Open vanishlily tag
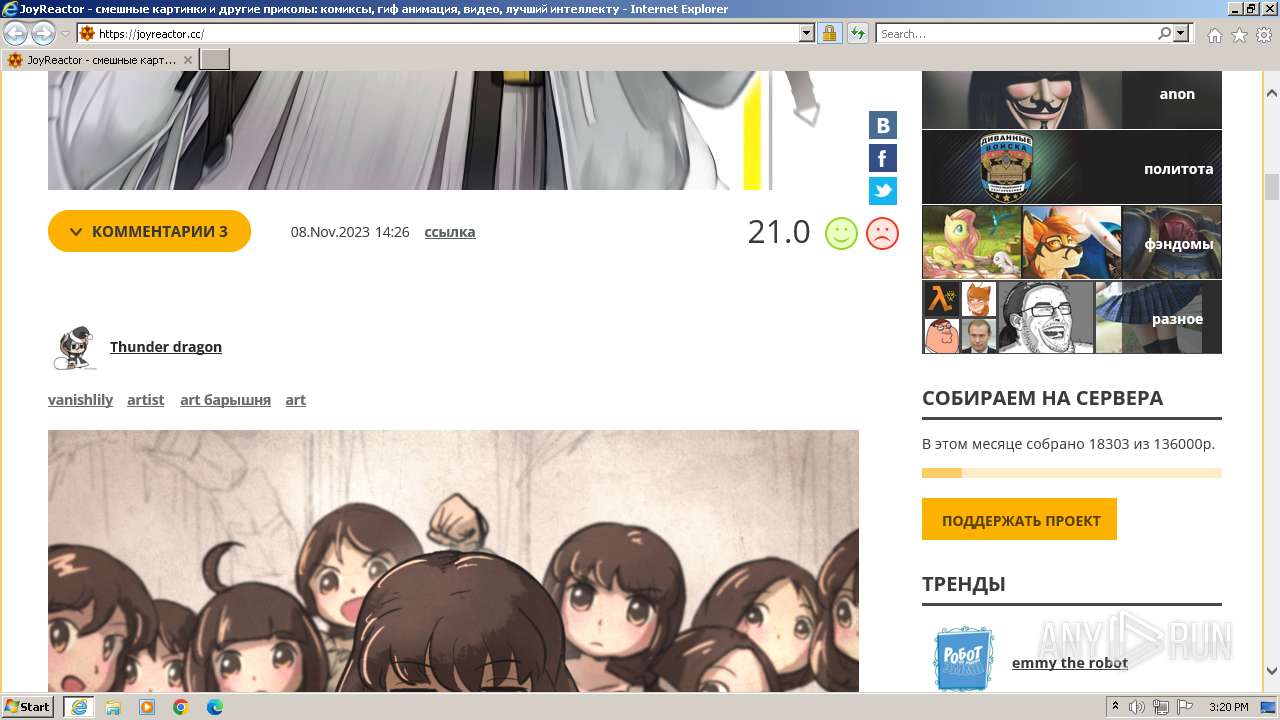The image size is (1280, 720). [x=80, y=400]
